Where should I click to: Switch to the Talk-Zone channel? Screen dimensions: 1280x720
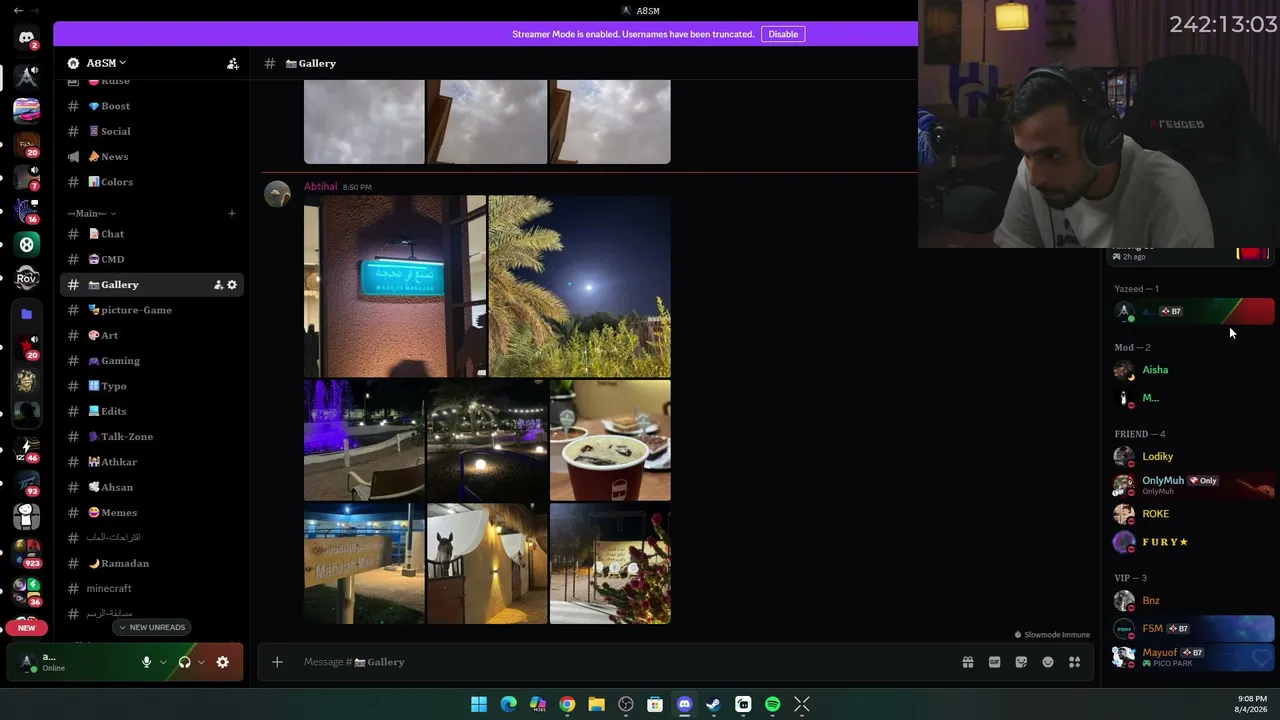click(x=152, y=437)
